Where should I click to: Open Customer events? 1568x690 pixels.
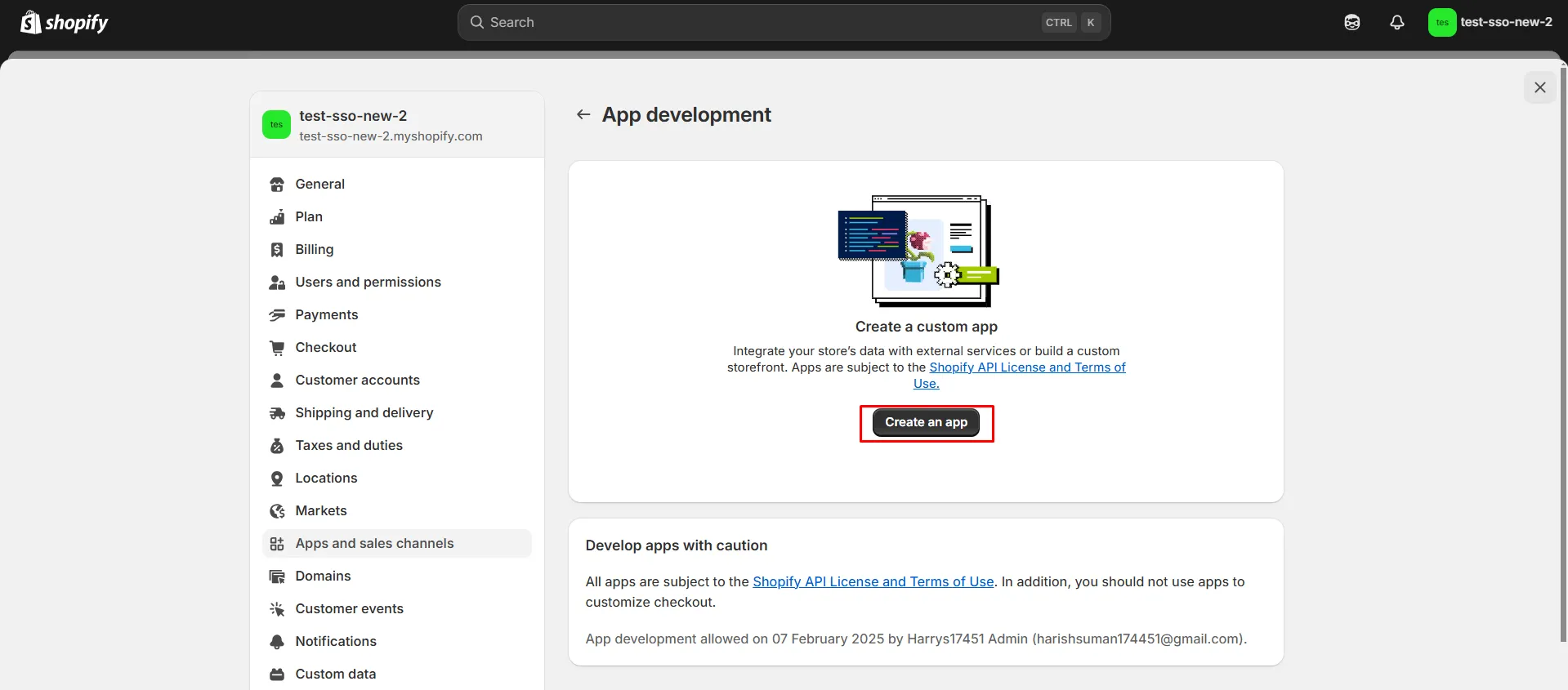396,609
